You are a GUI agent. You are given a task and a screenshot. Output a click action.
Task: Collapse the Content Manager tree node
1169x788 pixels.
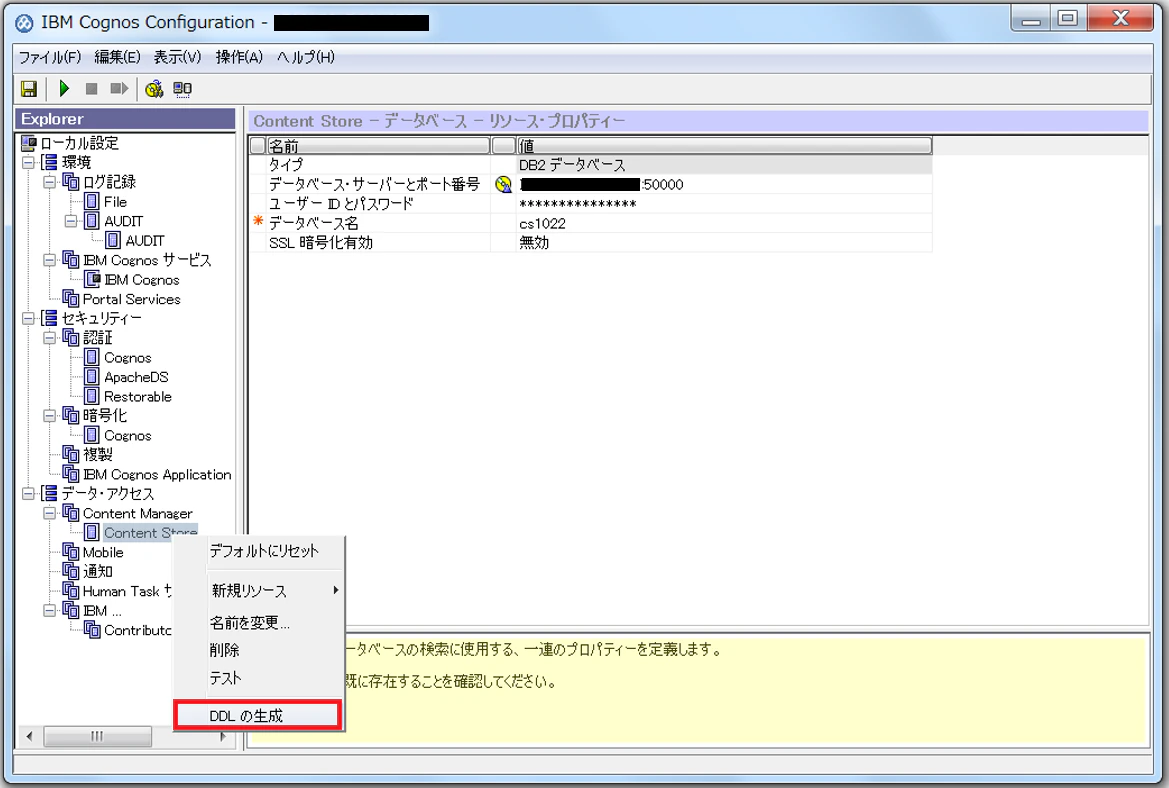(x=49, y=513)
